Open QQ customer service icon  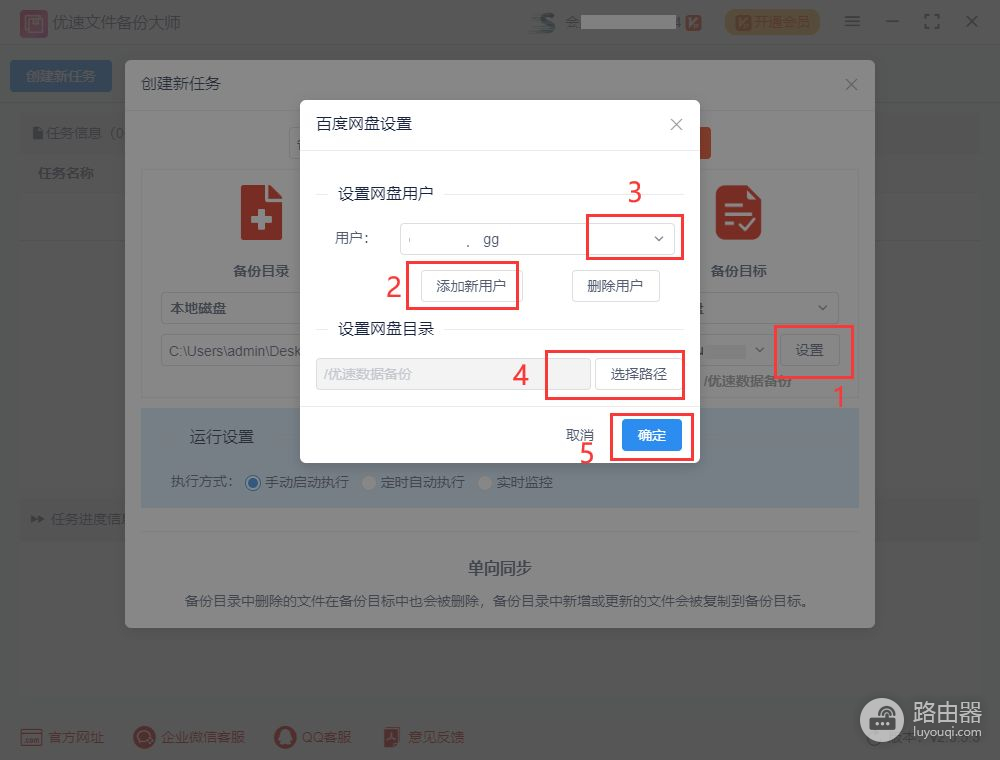tap(285, 738)
